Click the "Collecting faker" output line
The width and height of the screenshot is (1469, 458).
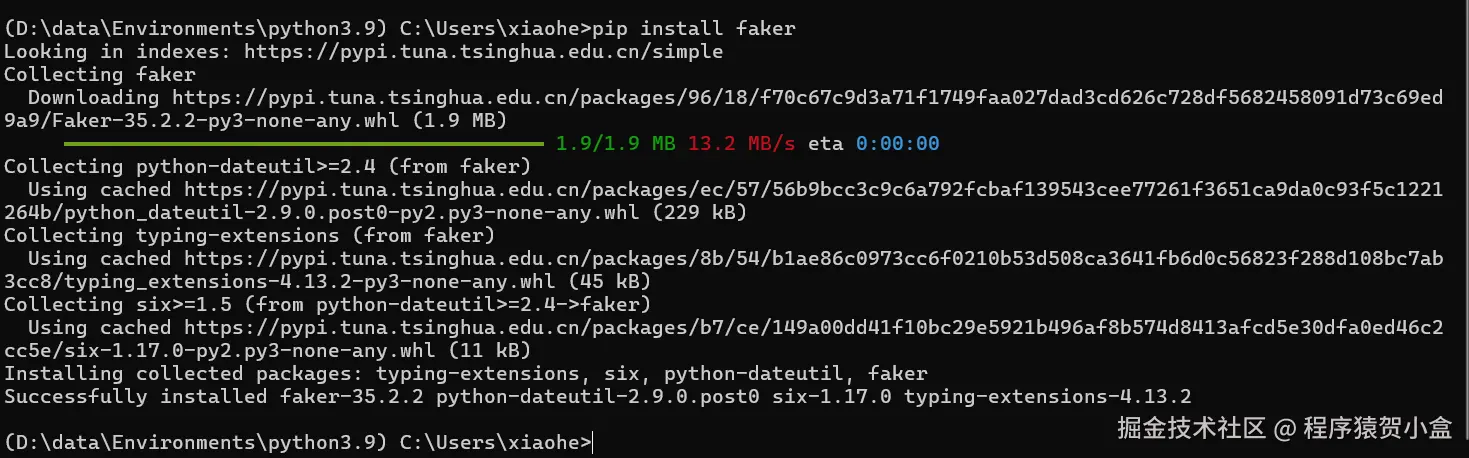point(100,74)
